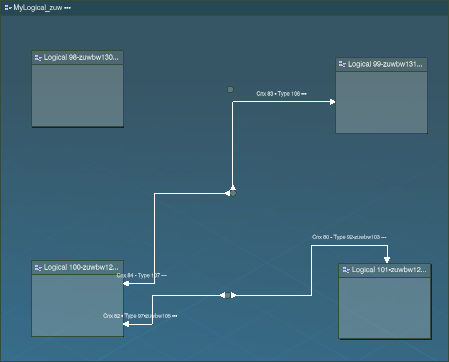449x362 pixels.
Task: Click inside Logical 99-zuwbw131 block body
Action: tap(381, 102)
